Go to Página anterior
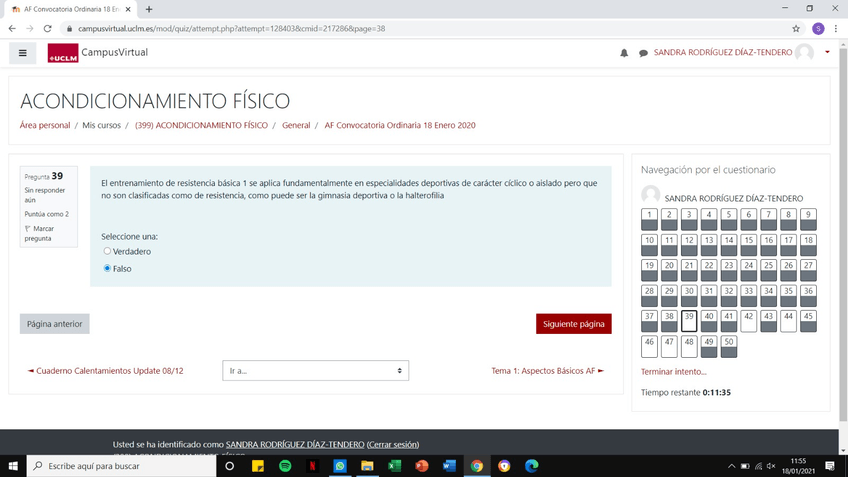 pyautogui.click(x=55, y=324)
